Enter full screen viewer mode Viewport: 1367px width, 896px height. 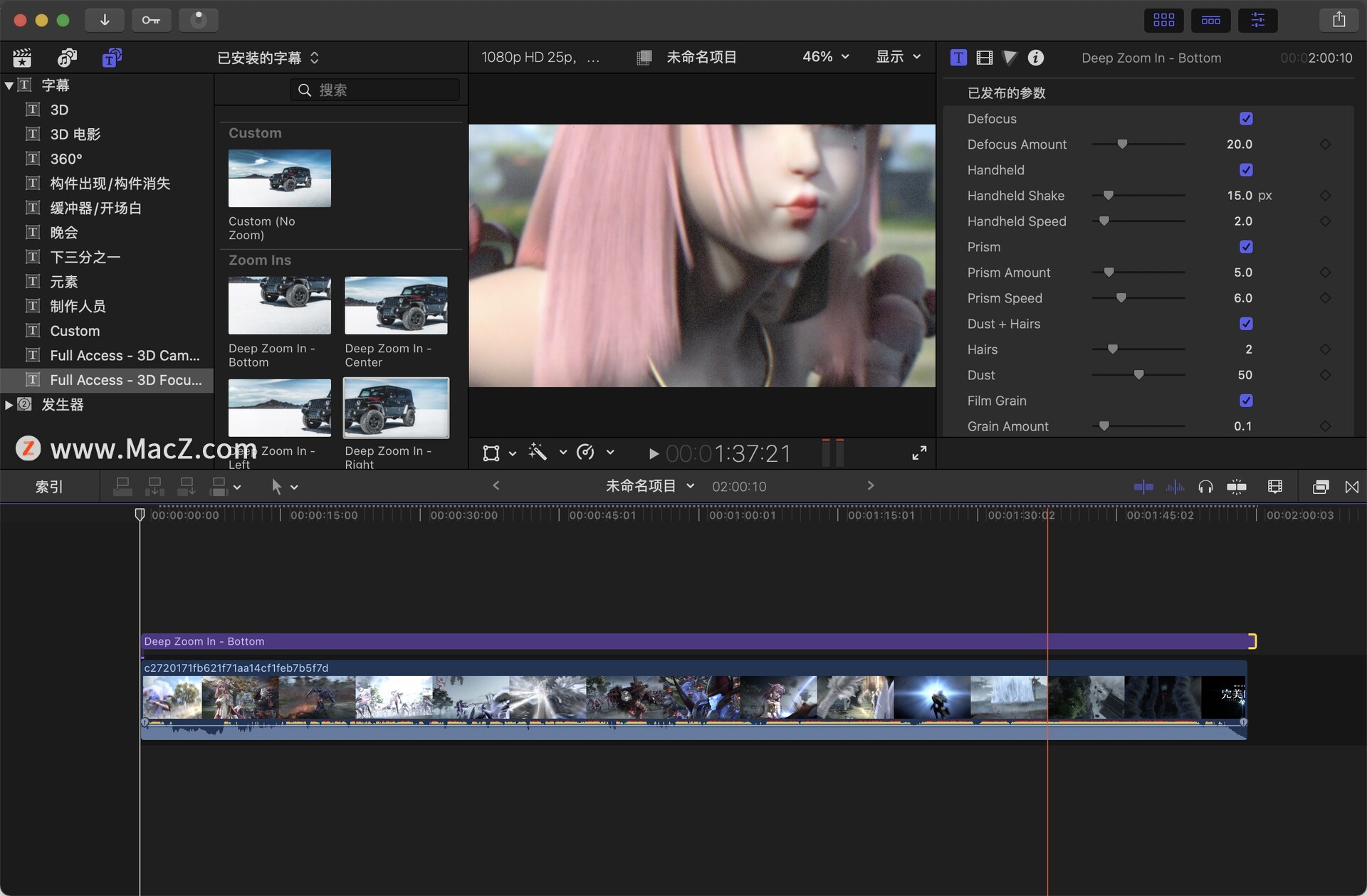coord(919,453)
